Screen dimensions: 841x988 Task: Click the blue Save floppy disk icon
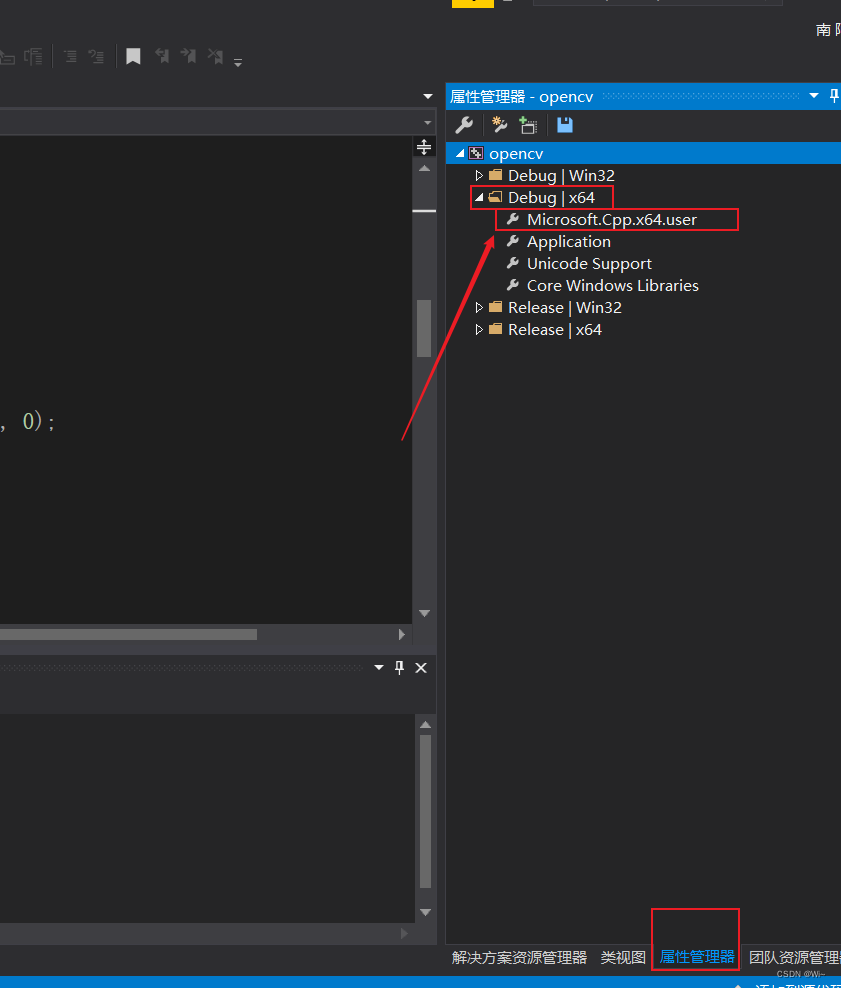(565, 125)
